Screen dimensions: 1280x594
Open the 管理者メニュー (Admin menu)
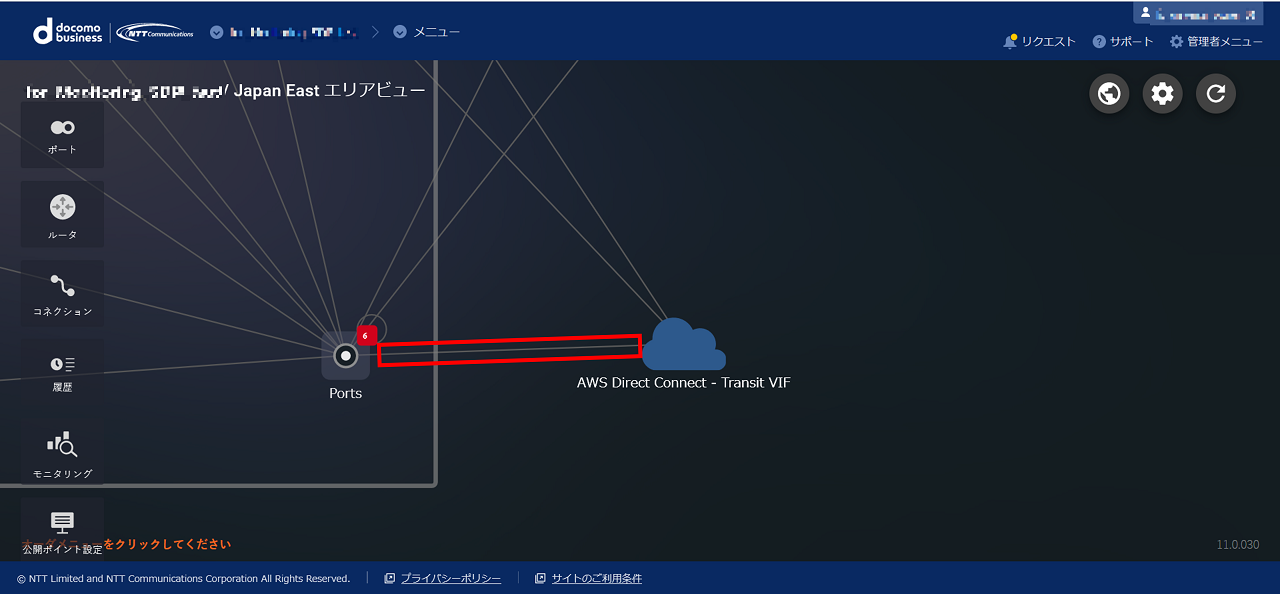point(1216,42)
